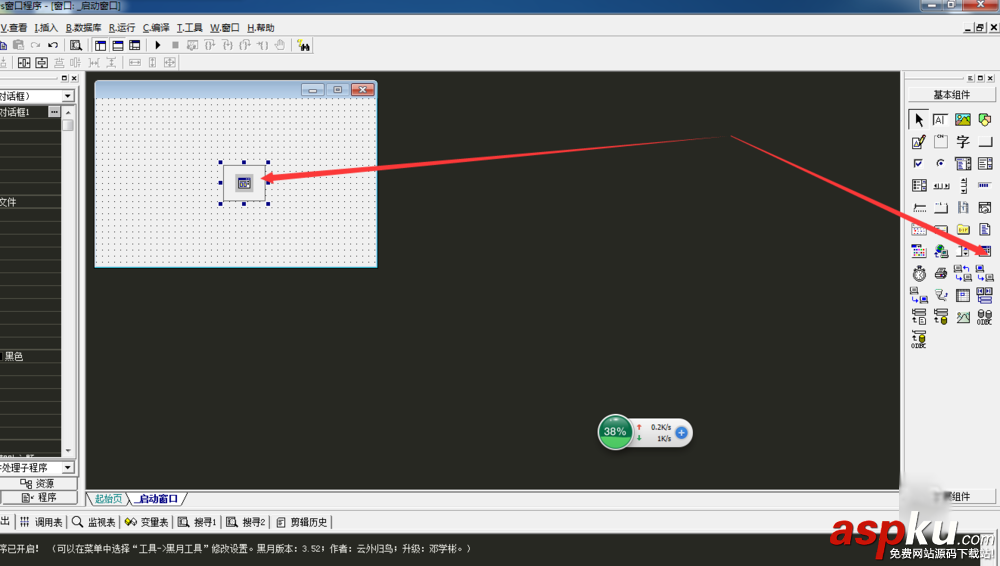Screen dimensions: 1000x566
Task: Expand the component selector dropdown at panel top
Action: click(68, 96)
